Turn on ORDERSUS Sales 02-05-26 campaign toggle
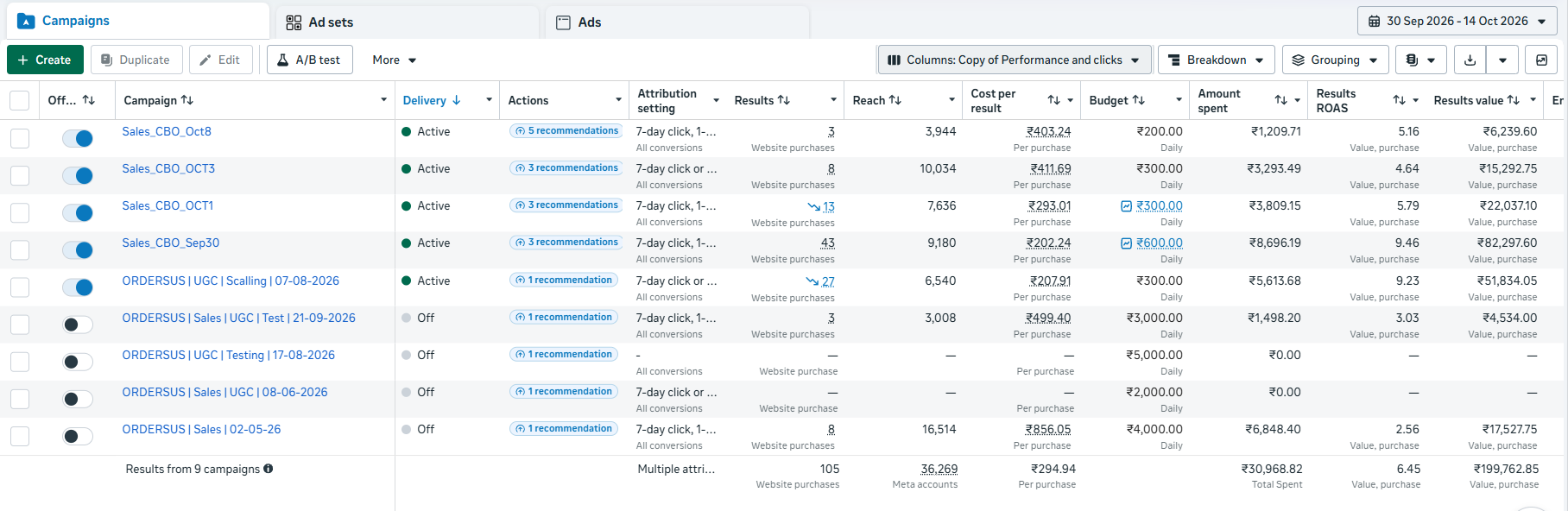Screen dimensions: 1568x511 click(x=78, y=436)
